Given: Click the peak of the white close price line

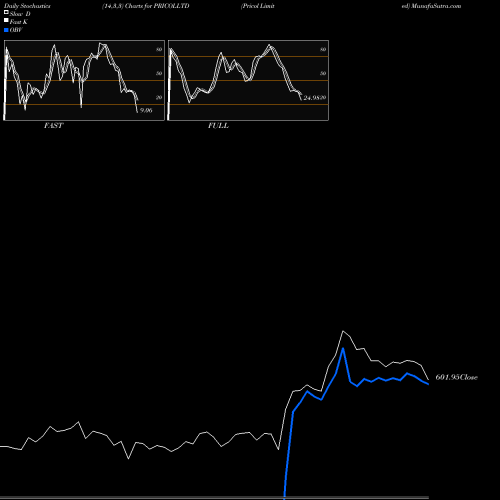Looking at the screenshot, I should [343, 331].
